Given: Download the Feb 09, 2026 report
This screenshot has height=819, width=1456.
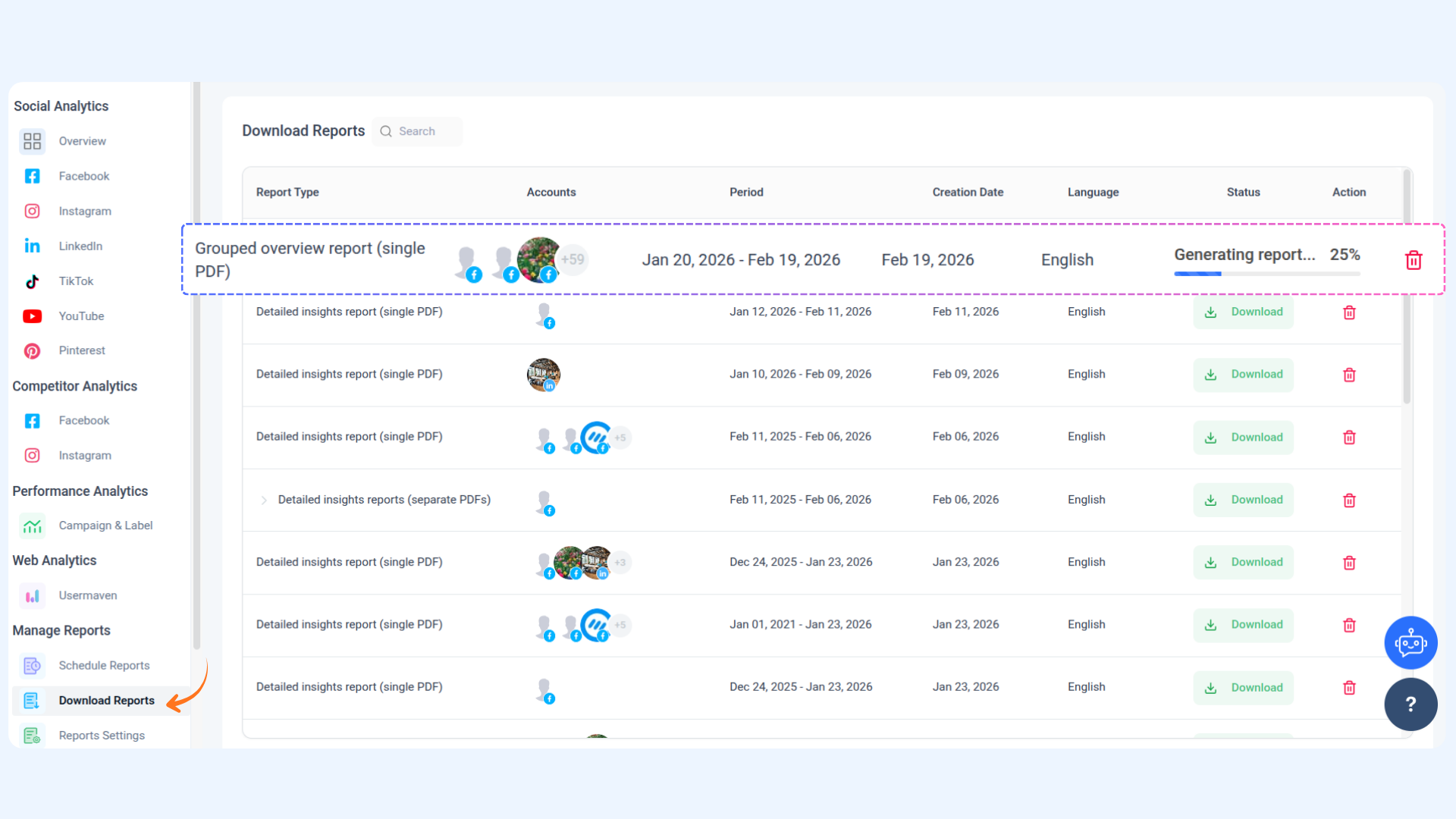Looking at the screenshot, I should click(x=1243, y=375).
